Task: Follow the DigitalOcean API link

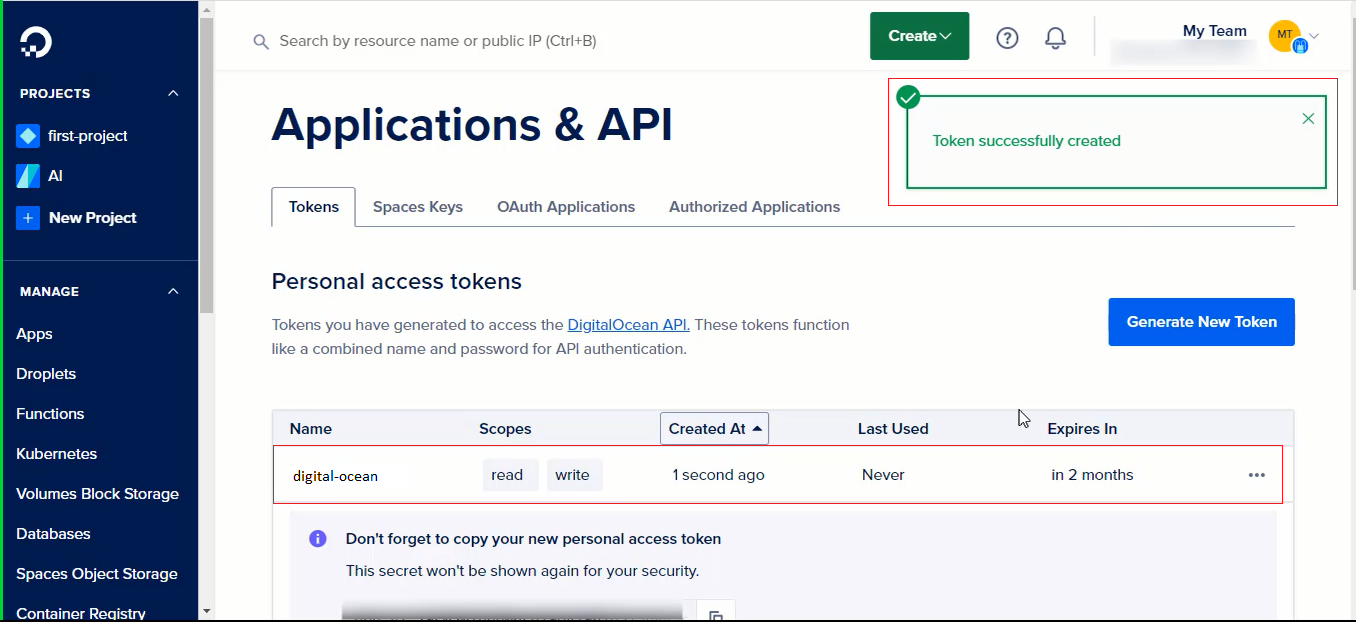Action: 628,325
